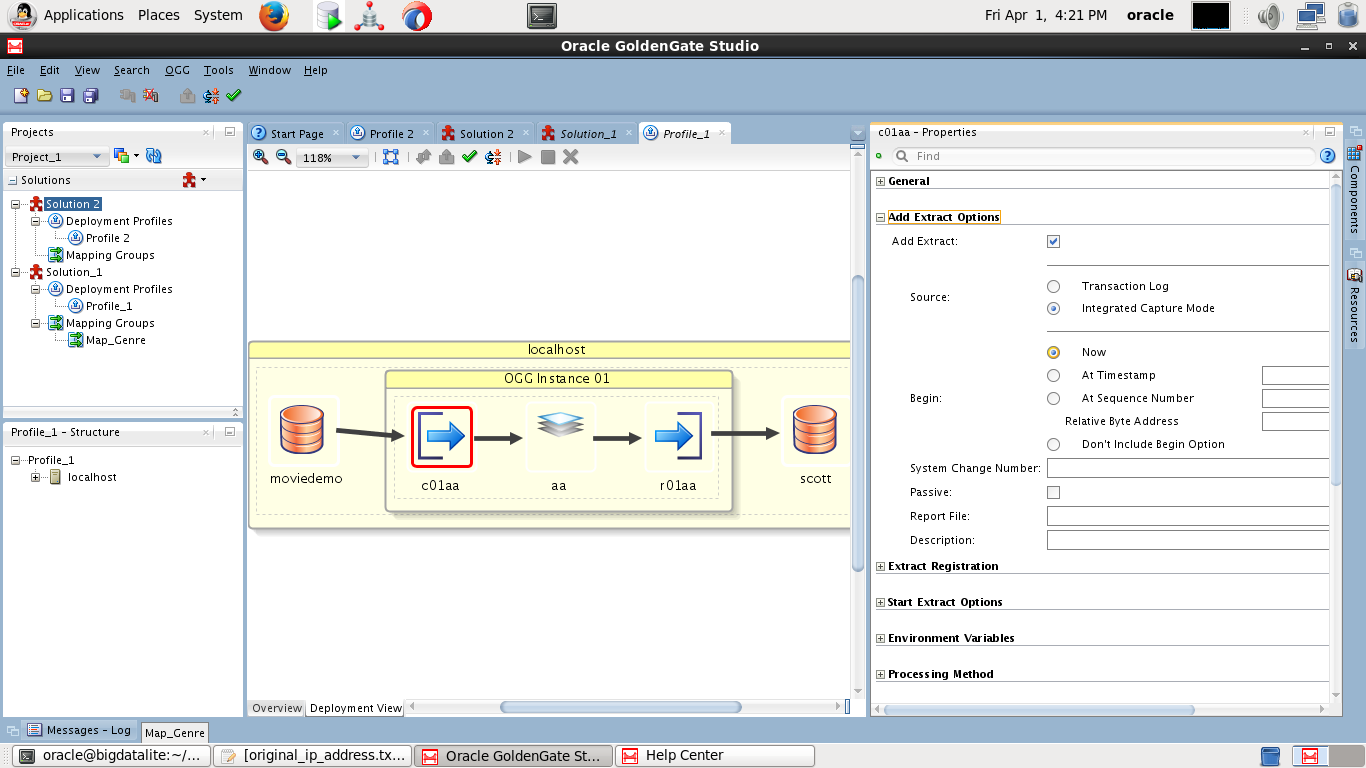Select the scott database icon
The height and width of the screenshot is (768, 1366).
click(816, 432)
